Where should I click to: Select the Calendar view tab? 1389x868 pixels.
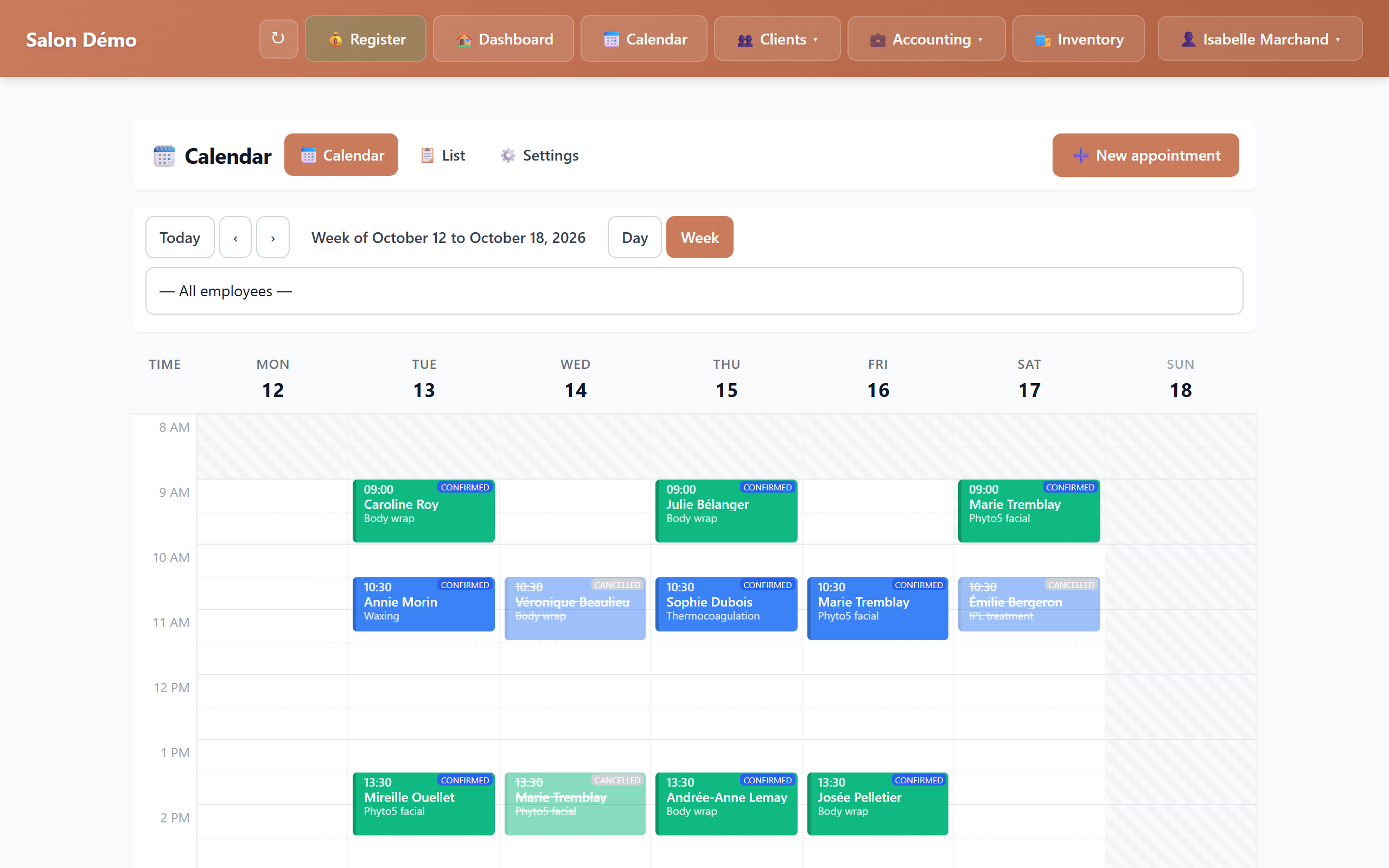coord(341,155)
